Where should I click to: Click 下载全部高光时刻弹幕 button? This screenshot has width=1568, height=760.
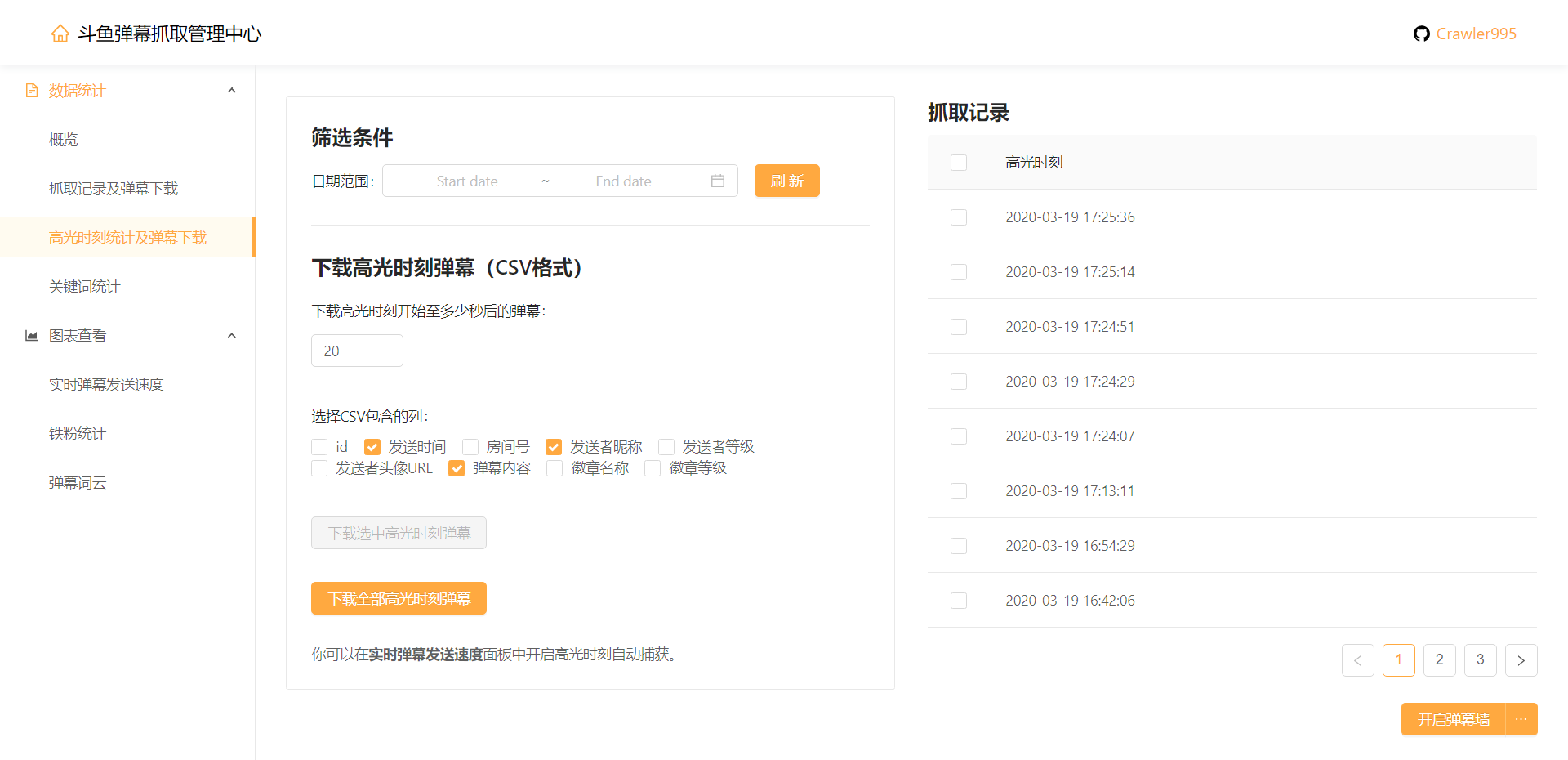(399, 598)
